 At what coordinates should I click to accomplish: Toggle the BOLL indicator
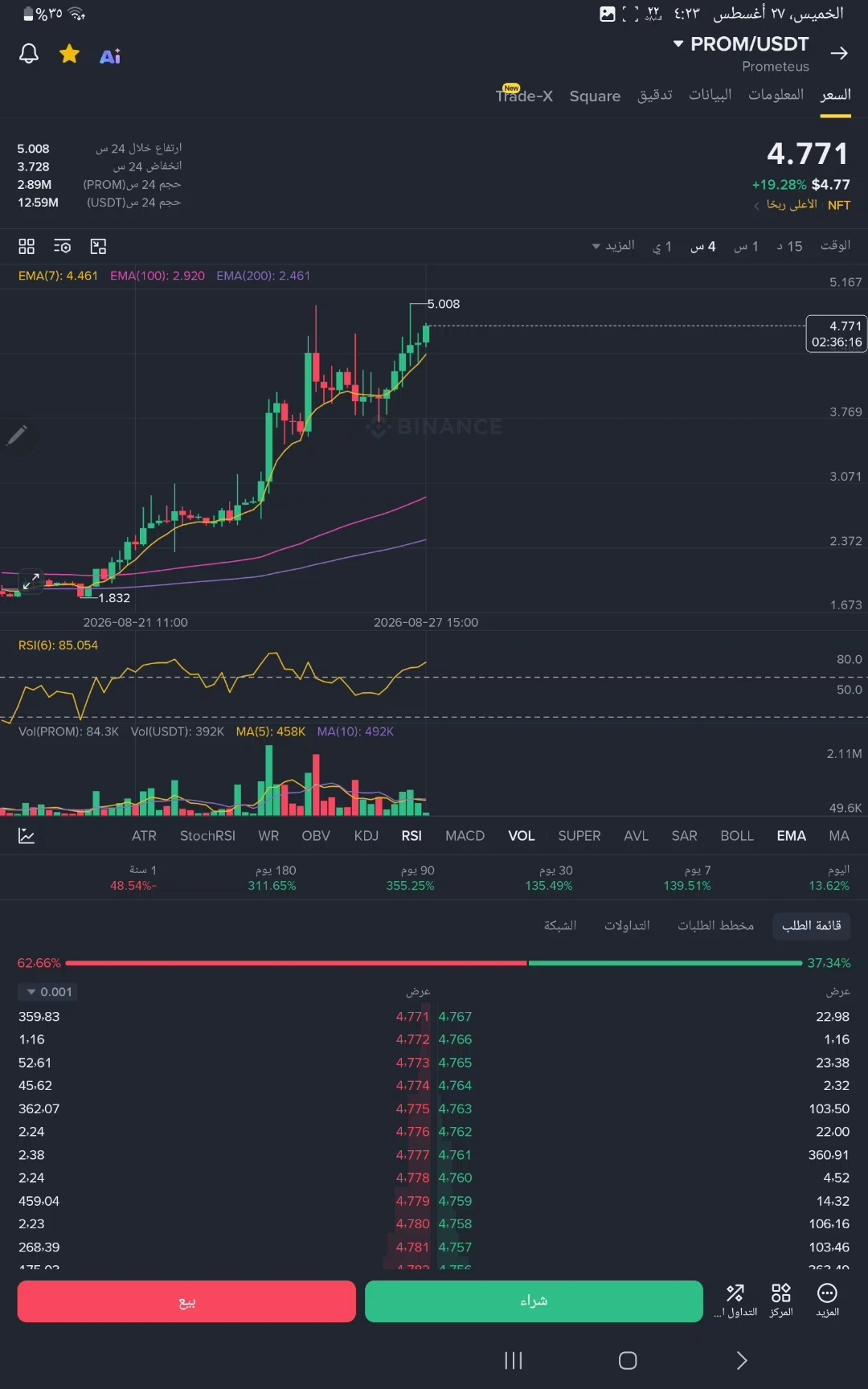pyautogui.click(x=737, y=836)
